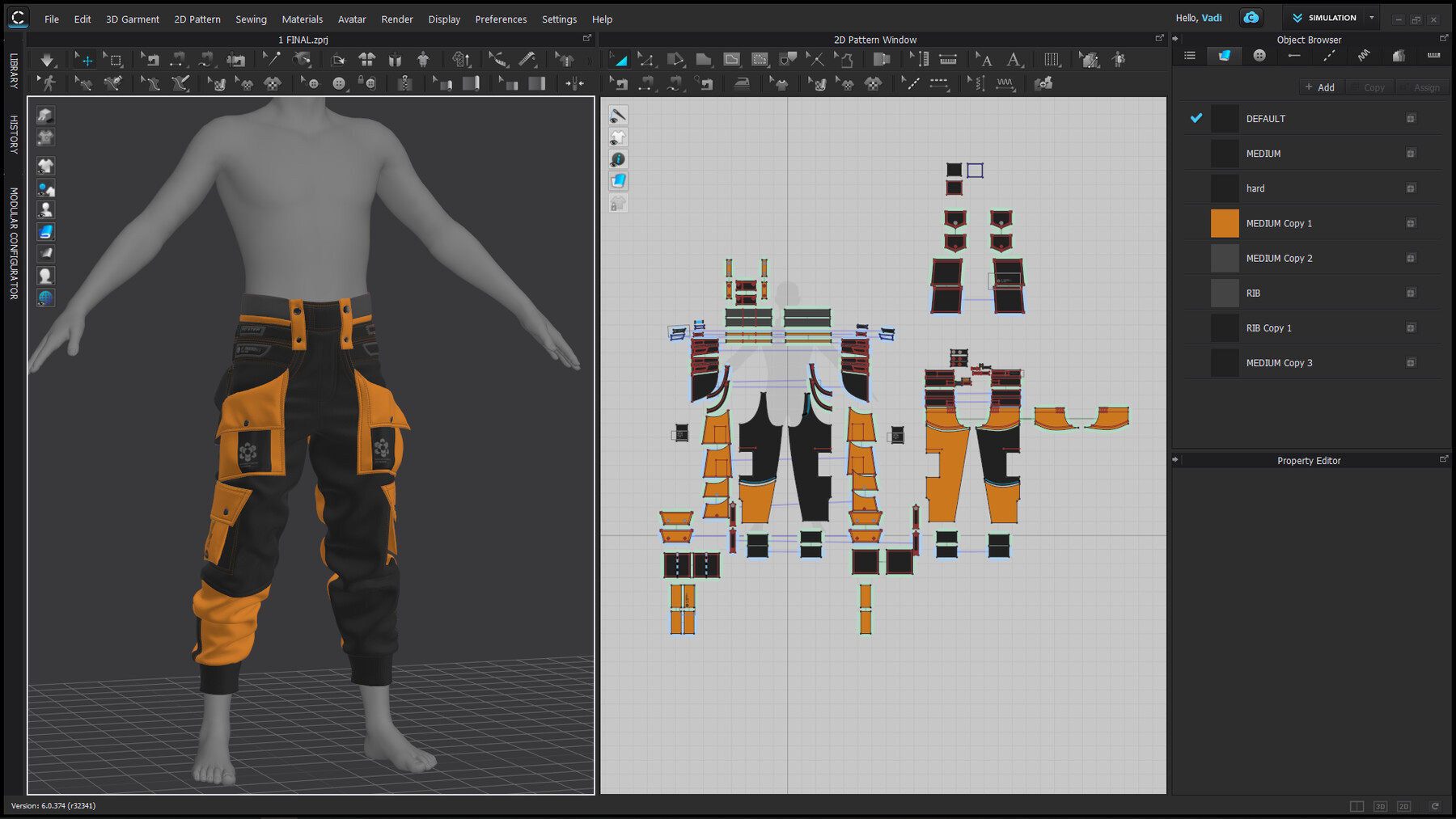The image size is (1456, 819).
Task: Toggle the Simulation button on
Action: point(1327,17)
